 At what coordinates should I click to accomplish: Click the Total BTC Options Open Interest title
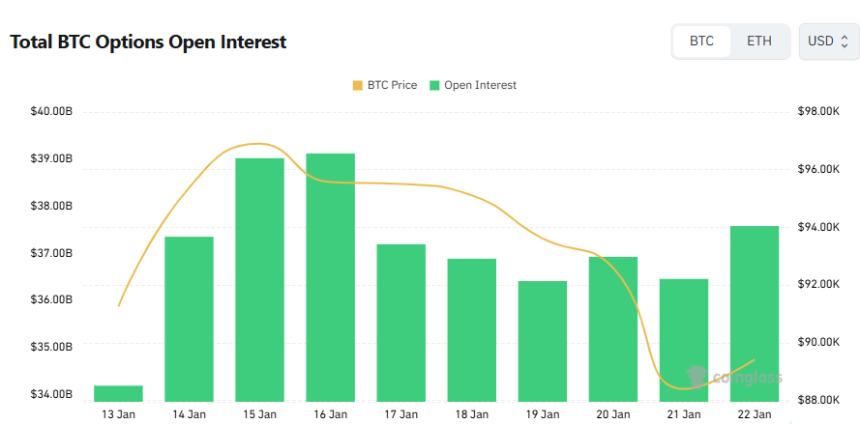[x=148, y=42]
